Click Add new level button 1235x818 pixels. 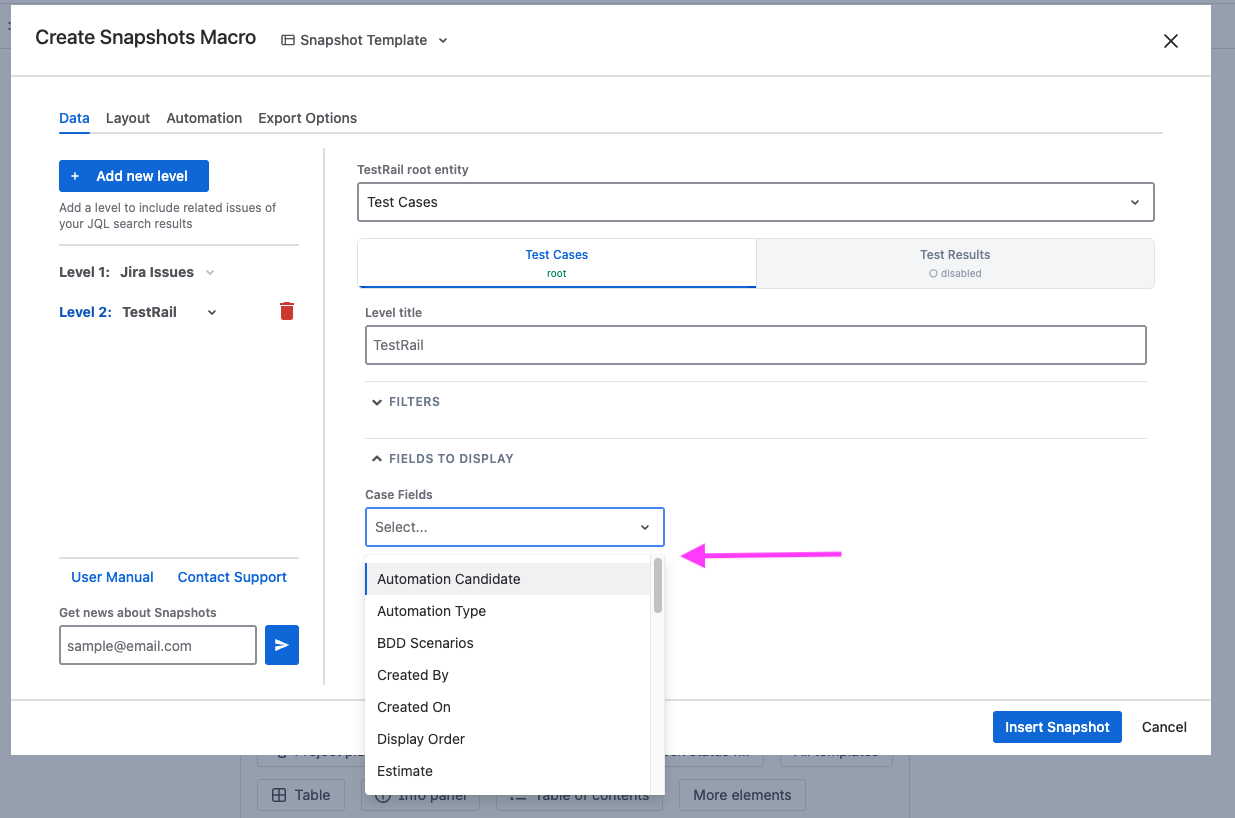pos(134,176)
